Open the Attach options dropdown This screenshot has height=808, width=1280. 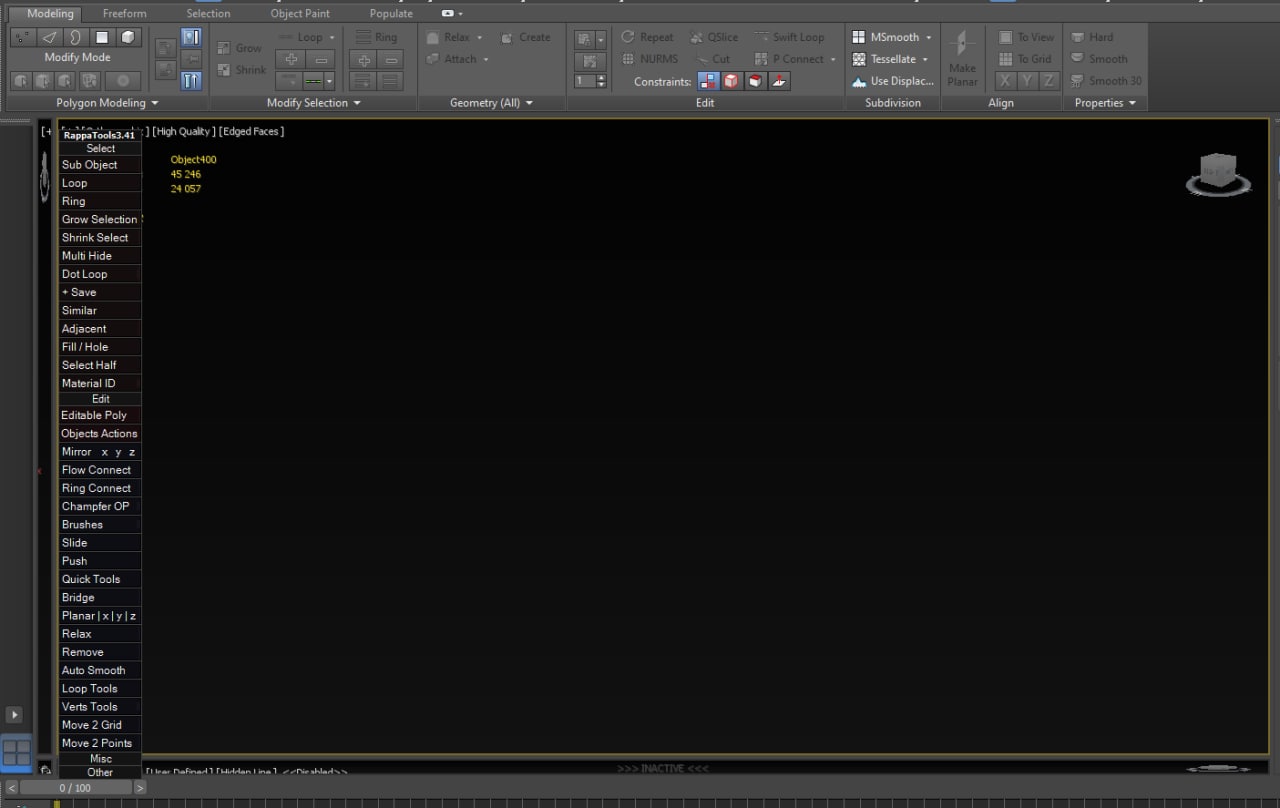[486, 59]
